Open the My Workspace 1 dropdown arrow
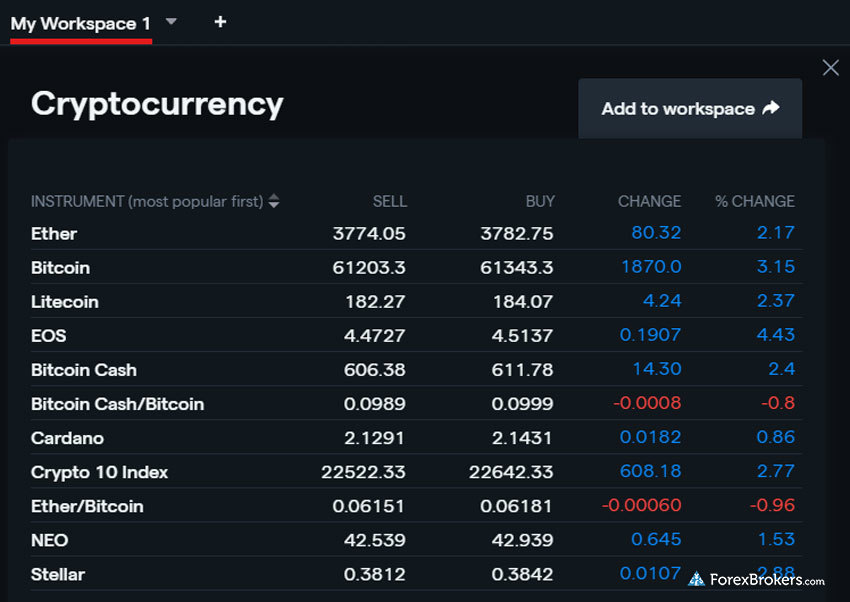 171,22
